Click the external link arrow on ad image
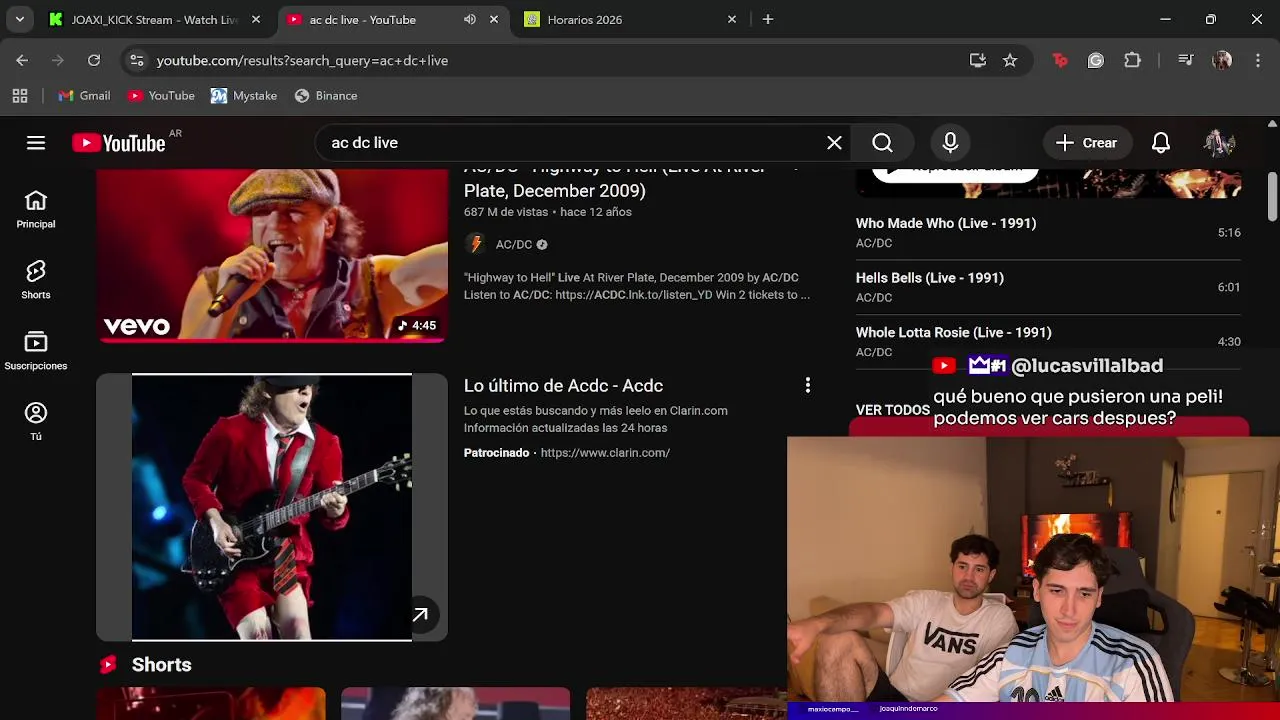 [x=420, y=615]
